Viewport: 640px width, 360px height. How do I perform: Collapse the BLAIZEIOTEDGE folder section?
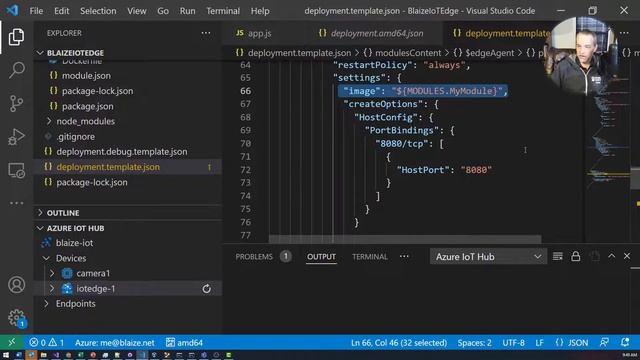[x=40, y=53]
